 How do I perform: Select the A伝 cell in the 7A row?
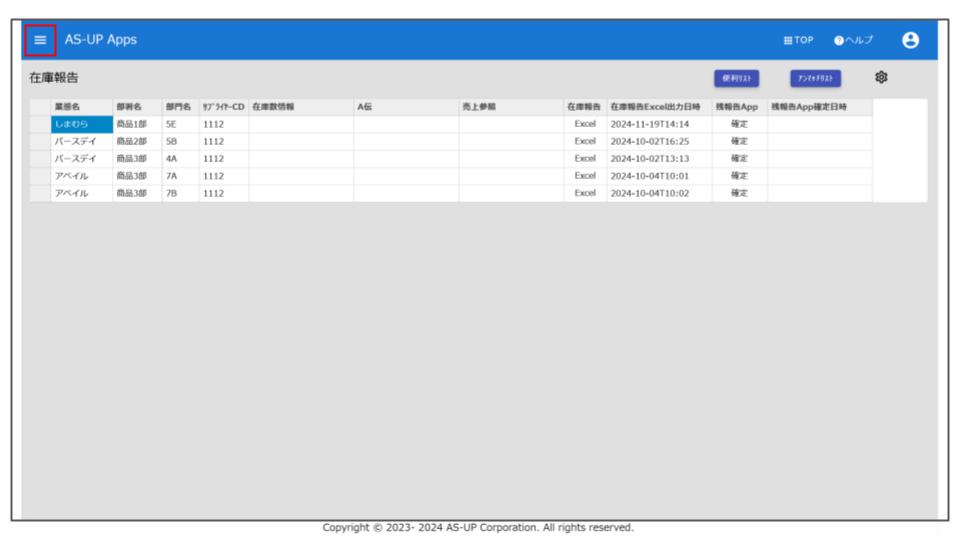point(405,176)
